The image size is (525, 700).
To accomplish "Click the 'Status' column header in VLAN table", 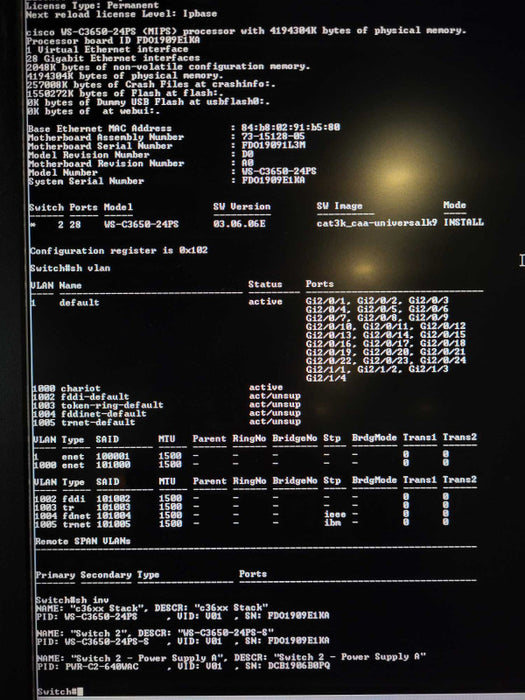I will (x=265, y=284).
